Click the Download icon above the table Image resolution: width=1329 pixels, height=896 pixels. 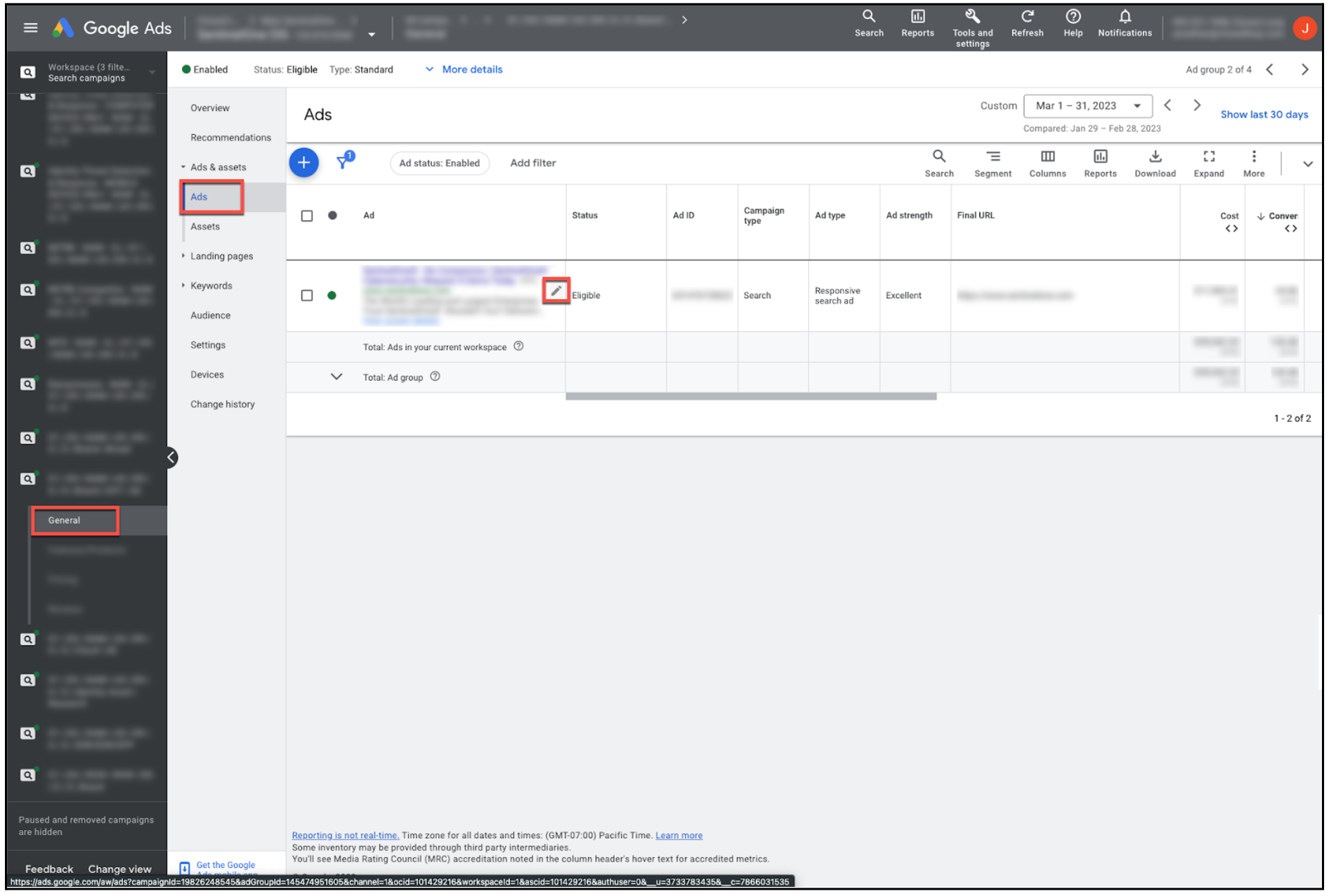coord(1154,160)
